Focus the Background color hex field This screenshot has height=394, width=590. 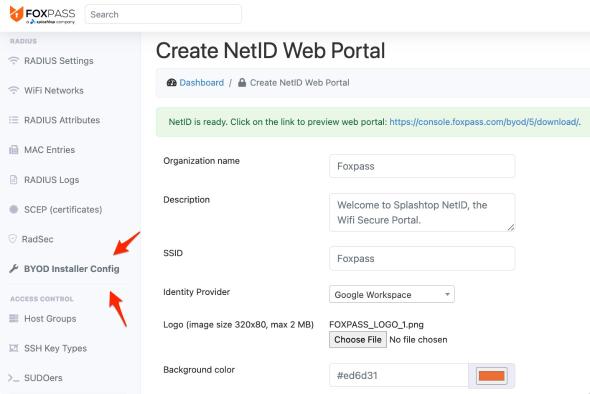coord(399,375)
